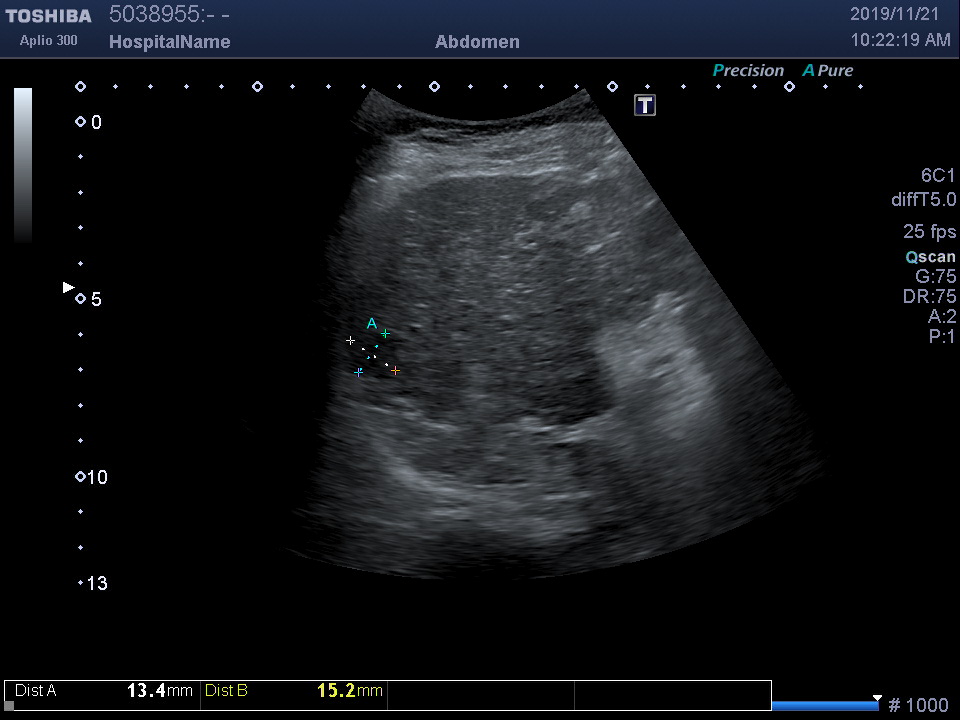The image size is (960, 720).
Task: Click the T transducer orientation marker
Action: click(x=645, y=105)
